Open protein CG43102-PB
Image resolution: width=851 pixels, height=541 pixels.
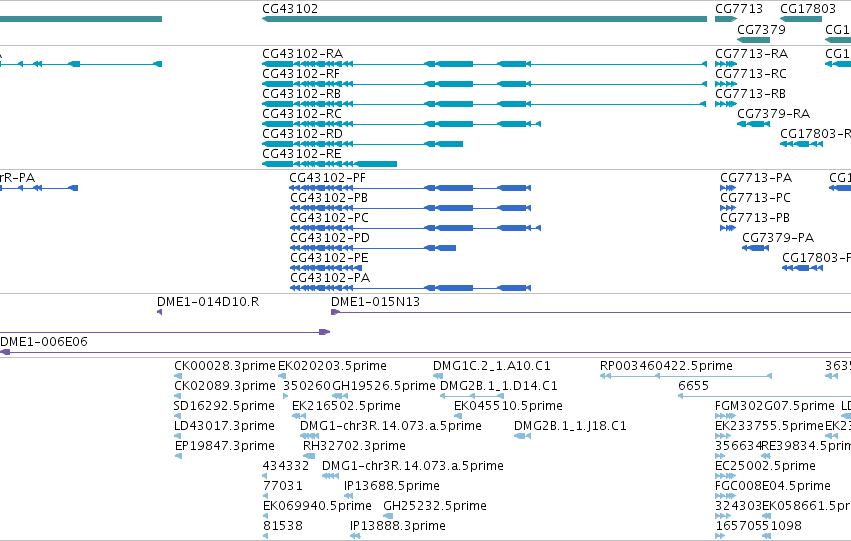(329, 198)
